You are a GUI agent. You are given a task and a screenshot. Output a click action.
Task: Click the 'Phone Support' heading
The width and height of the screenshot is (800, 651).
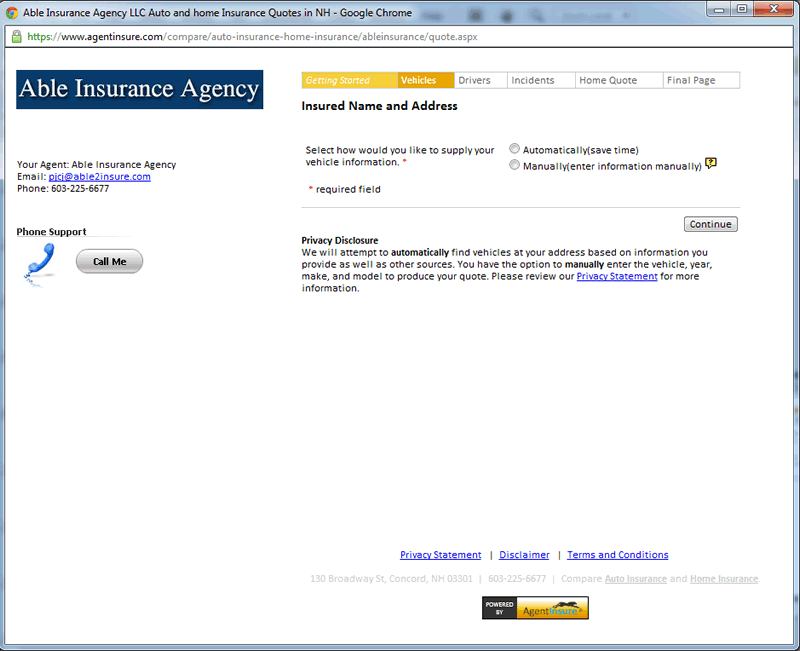[52, 232]
